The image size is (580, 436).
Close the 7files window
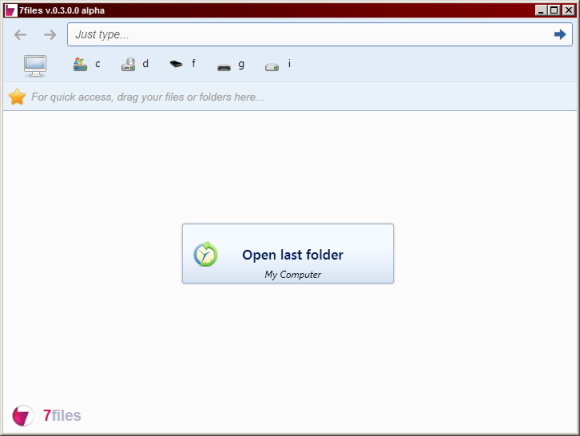click(x=568, y=10)
